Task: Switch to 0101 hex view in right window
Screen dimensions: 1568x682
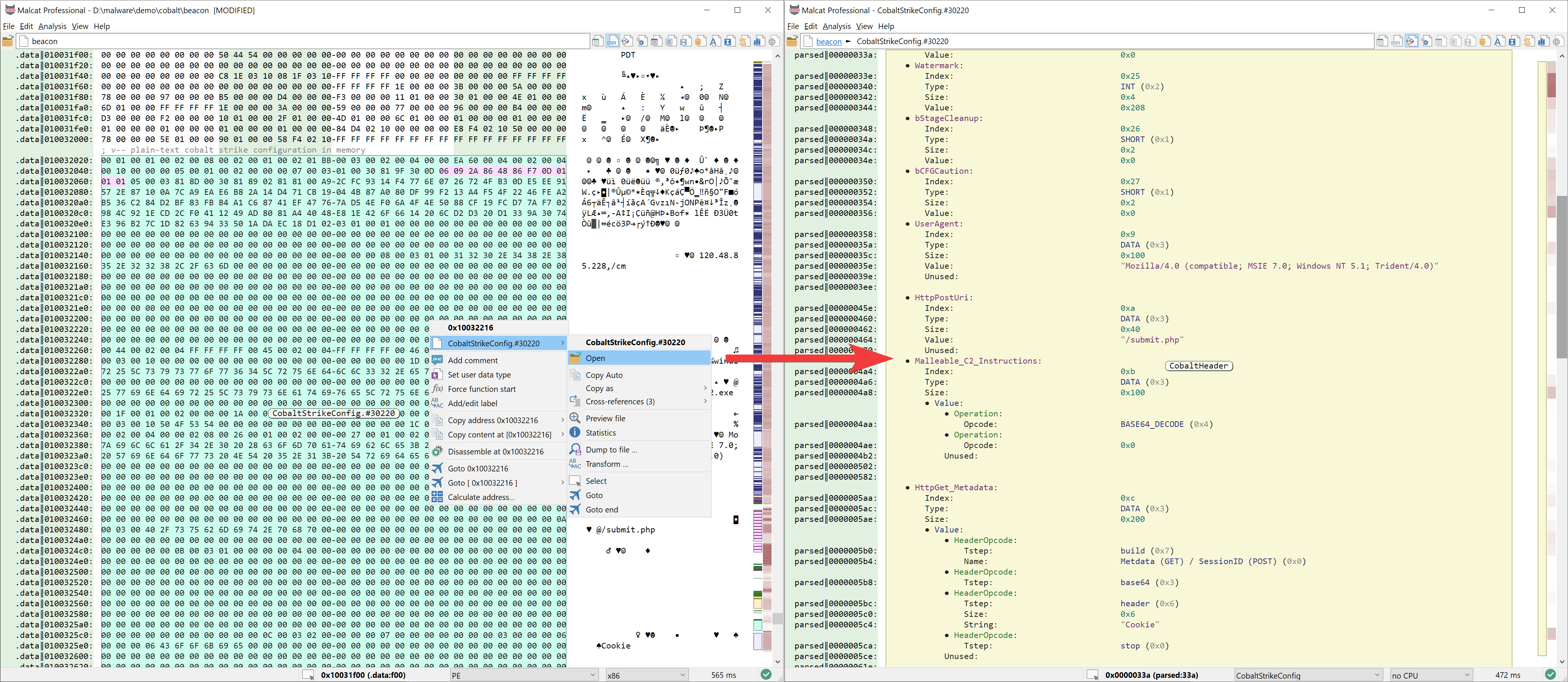Action: [1396, 41]
